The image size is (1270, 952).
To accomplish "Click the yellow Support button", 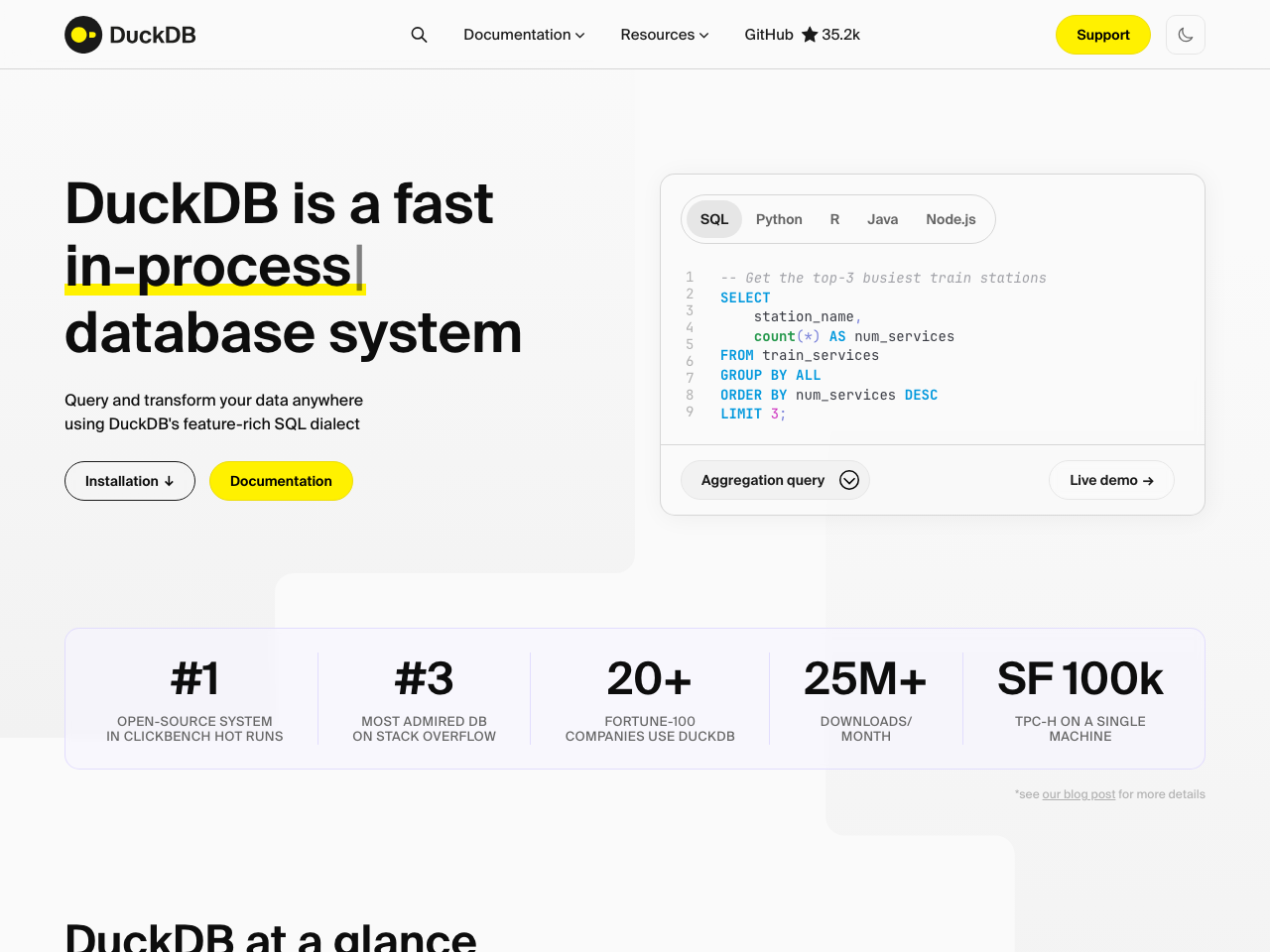I will pos(1102,34).
